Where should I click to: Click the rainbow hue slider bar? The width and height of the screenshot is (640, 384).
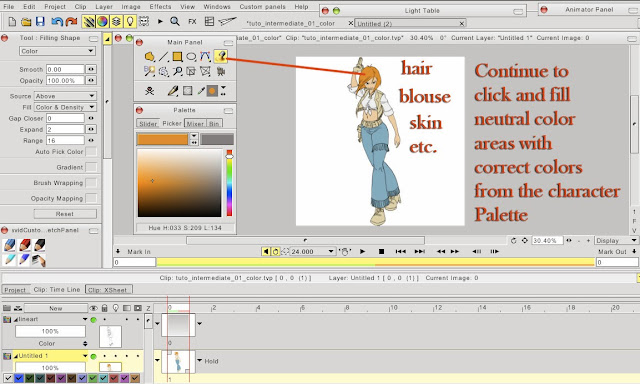click(x=229, y=183)
